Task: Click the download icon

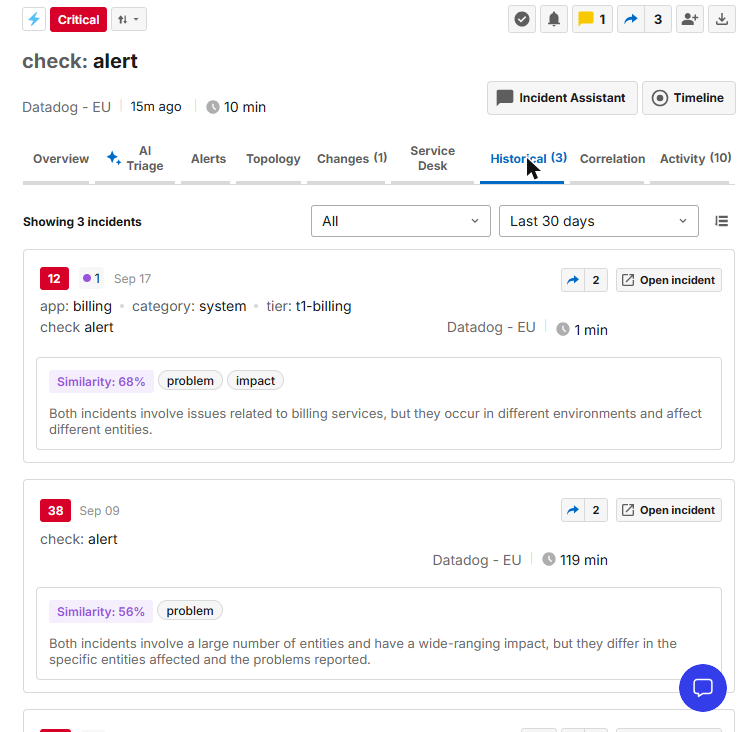Action: pos(722,20)
